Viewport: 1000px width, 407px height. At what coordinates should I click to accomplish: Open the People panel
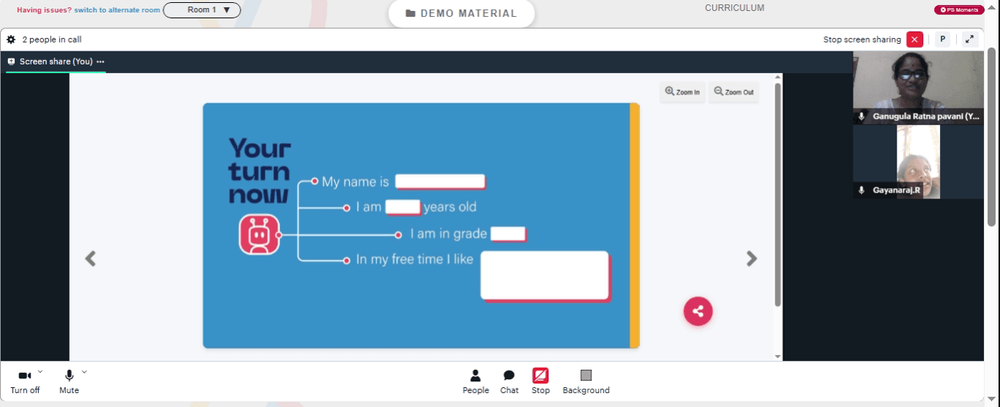(476, 381)
